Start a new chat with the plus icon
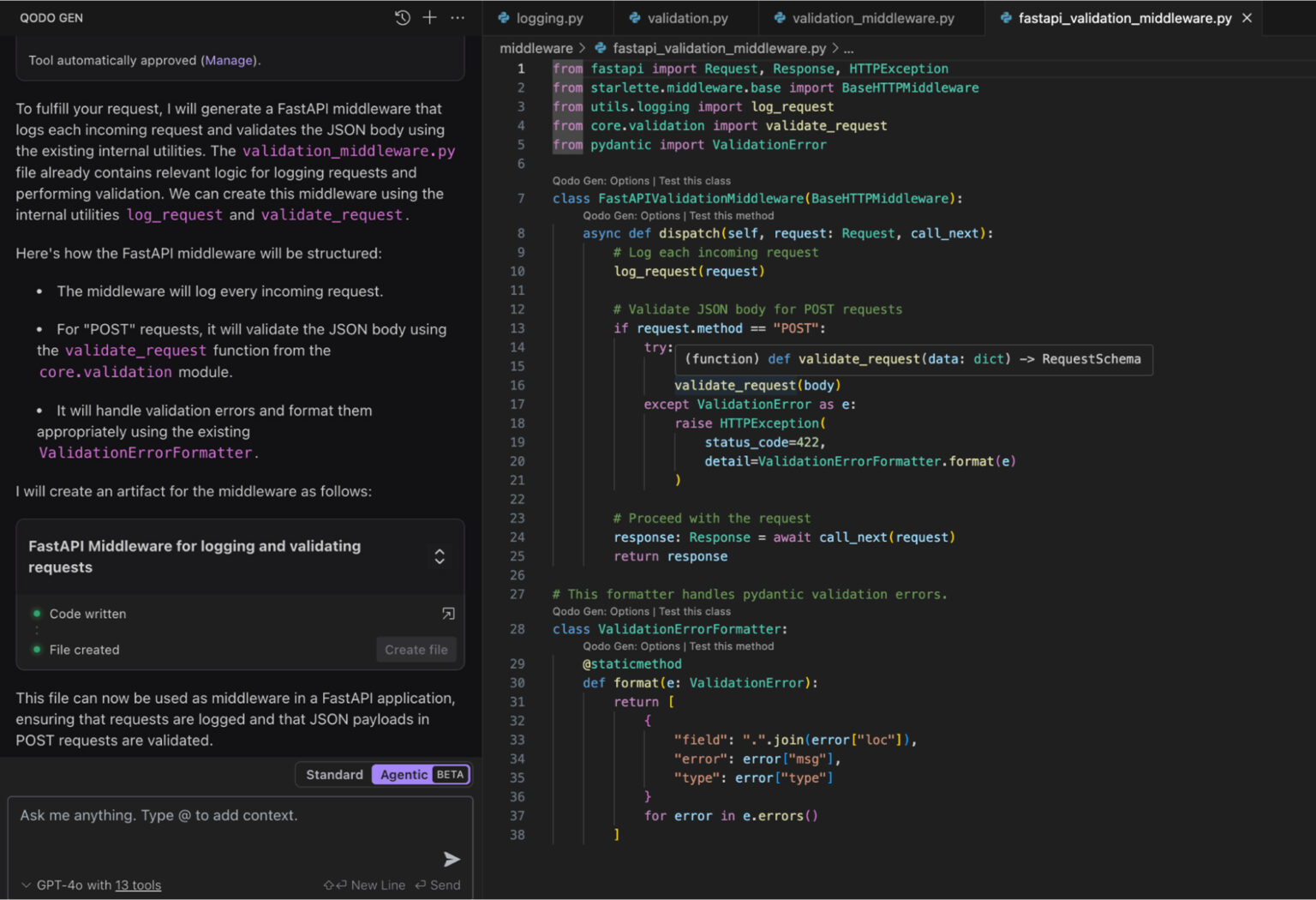 click(x=429, y=17)
